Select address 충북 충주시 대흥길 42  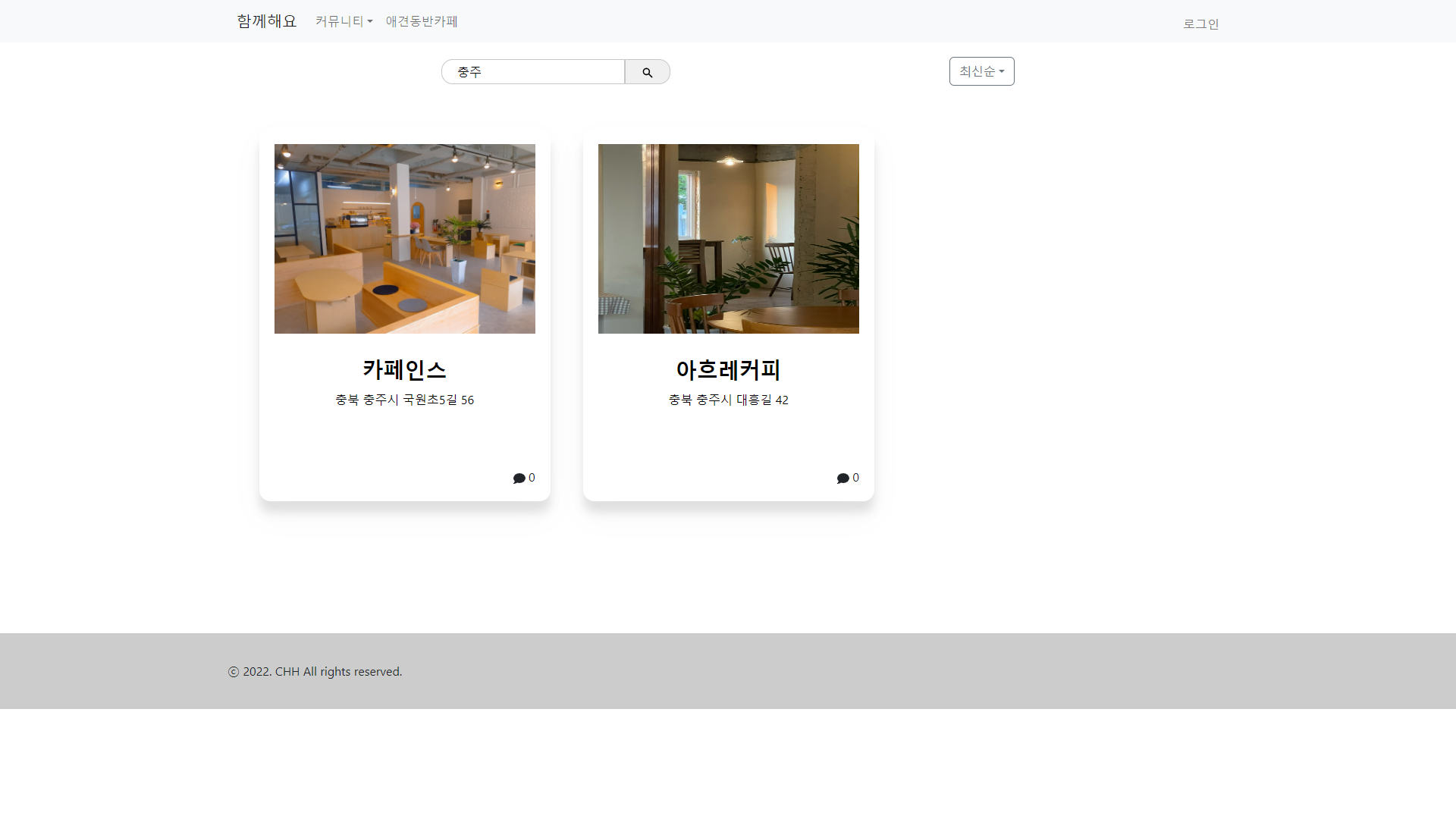[x=728, y=400]
